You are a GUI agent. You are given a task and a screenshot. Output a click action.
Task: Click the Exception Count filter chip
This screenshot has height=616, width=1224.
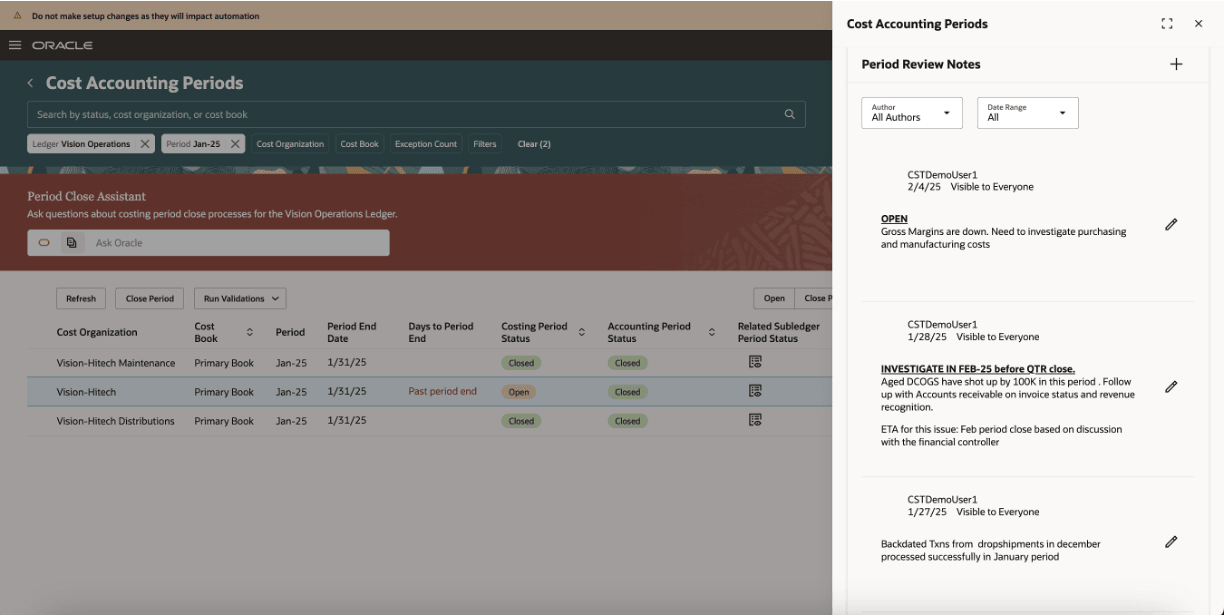coord(425,144)
